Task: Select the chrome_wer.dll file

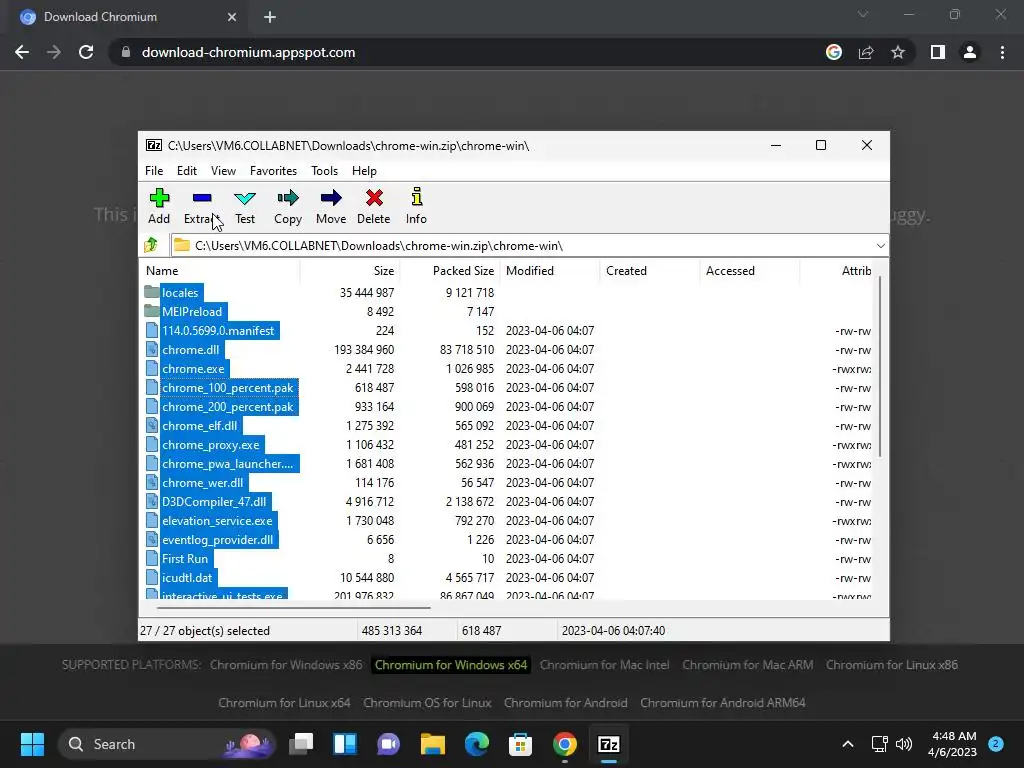Action: pos(202,483)
